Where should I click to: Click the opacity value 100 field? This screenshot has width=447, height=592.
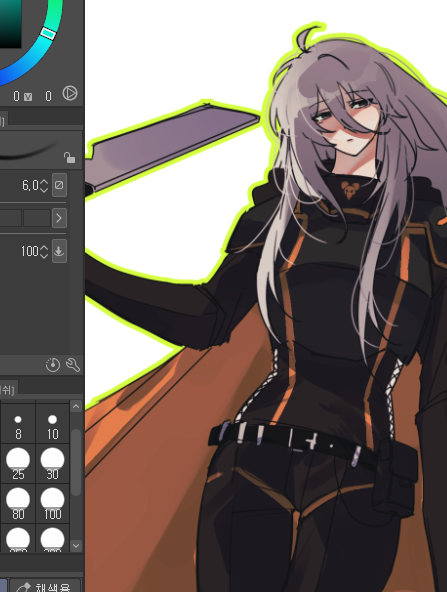point(29,251)
